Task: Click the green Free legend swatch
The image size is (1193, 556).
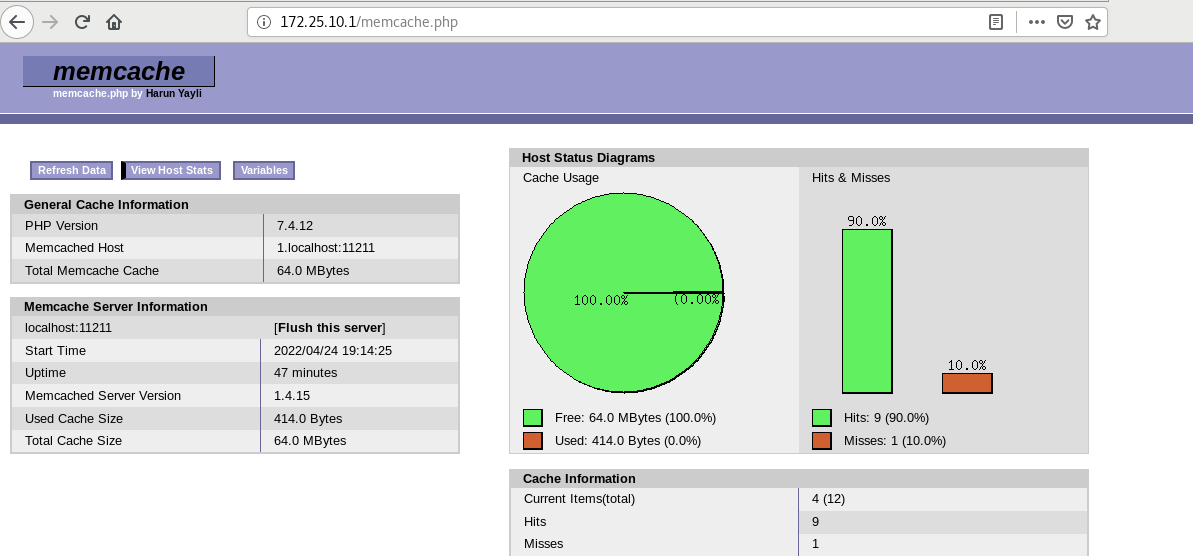Action: click(x=533, y=418)
